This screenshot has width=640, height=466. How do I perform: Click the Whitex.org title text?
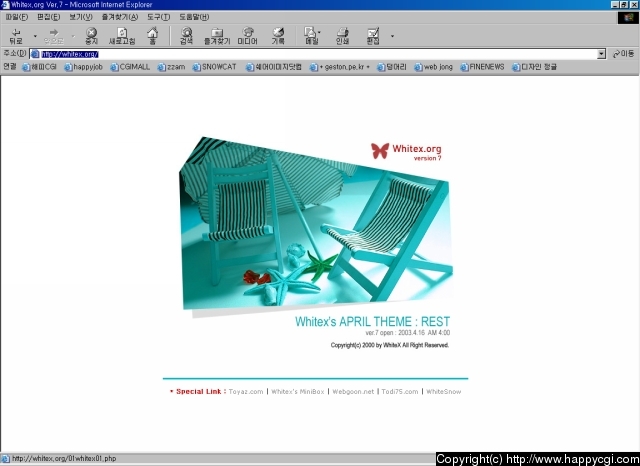click(417, 149)
